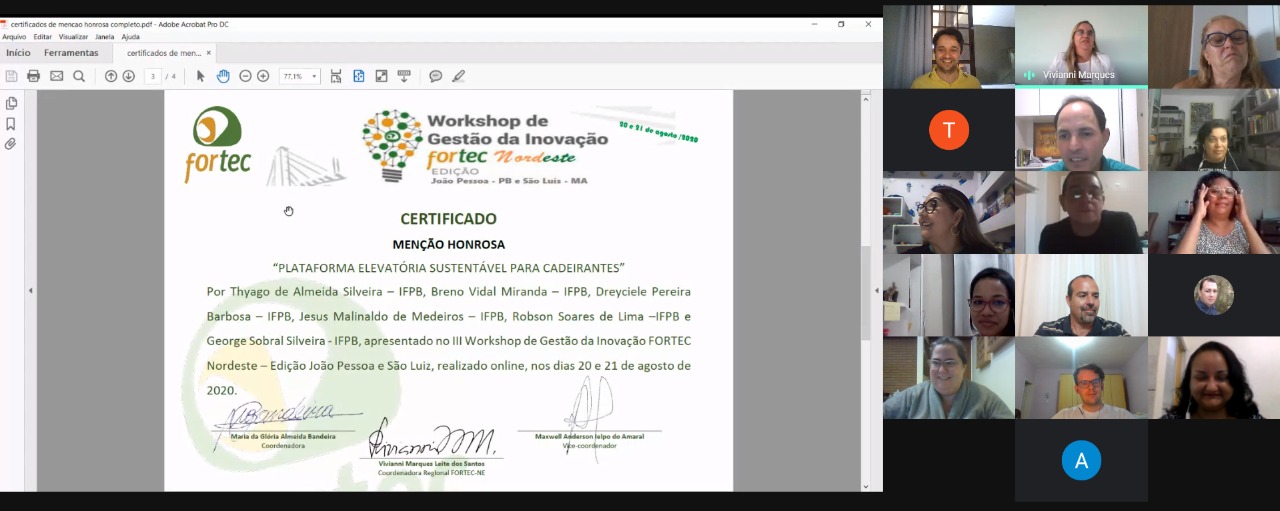Open the Arquivo menu
Image resolution: width=1280 pixels, height=511 pixels.
(14, 37)
